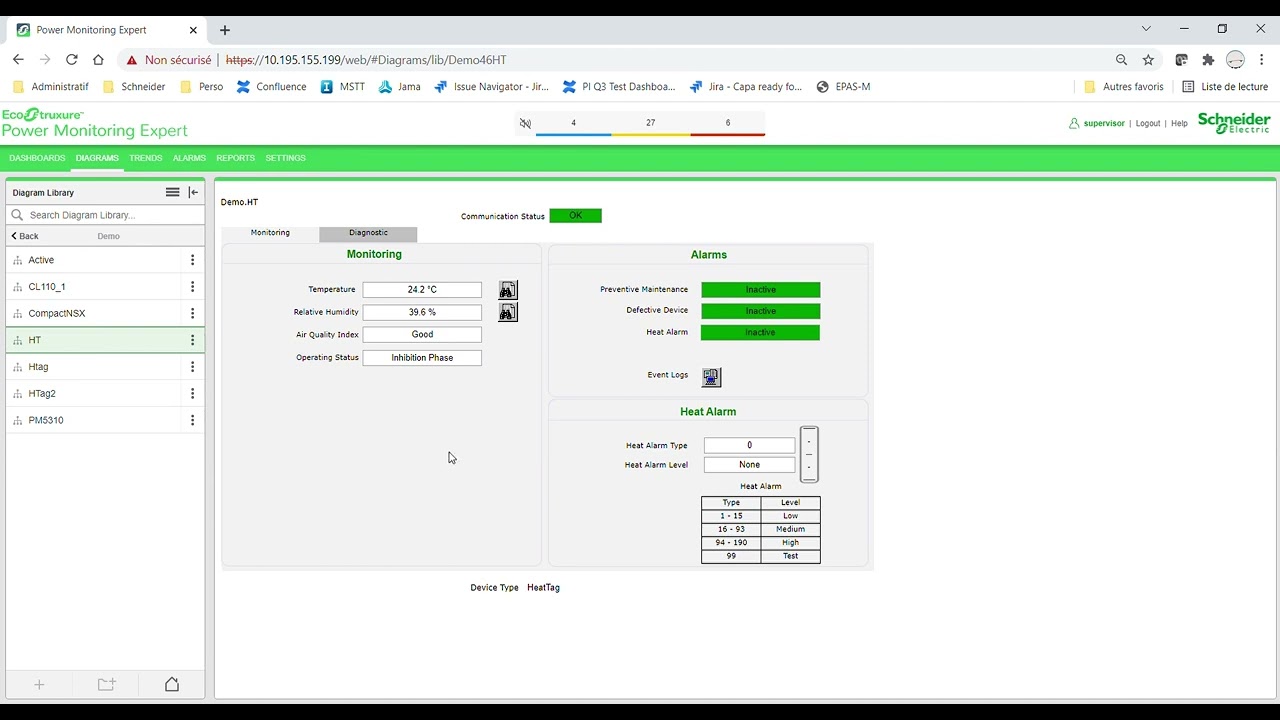Click the Preventive Maintenance Inactive status
1280x720 pixels.
(760, 290)
